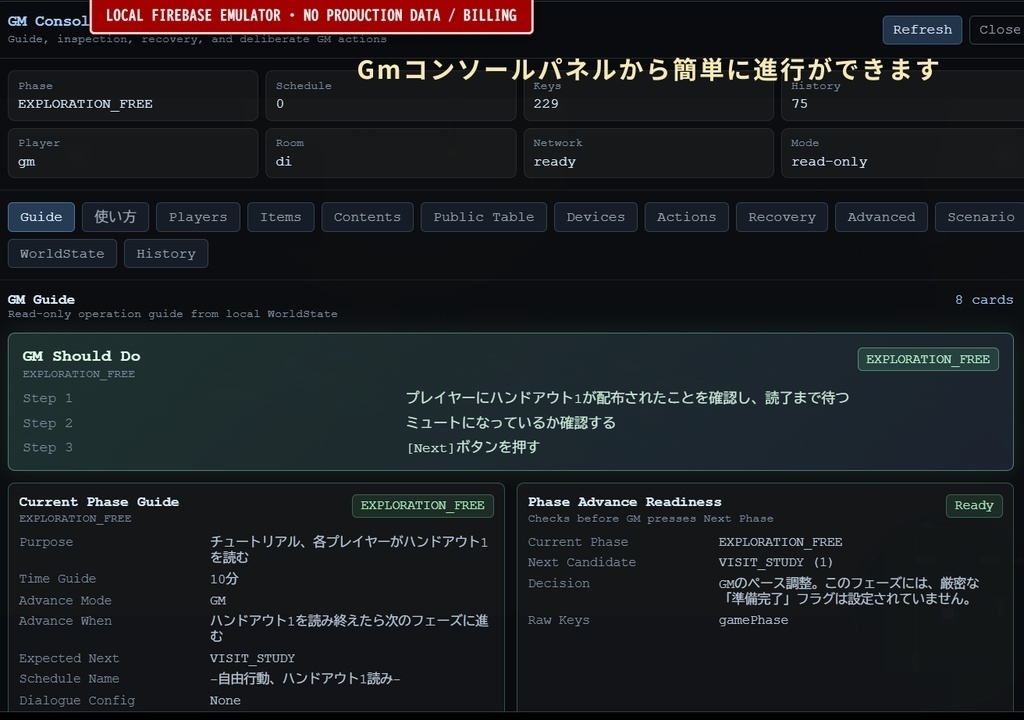The width and height of the screenshot is (1024, 720).
Task: Click the Advance When handout text
Action: 349,628
